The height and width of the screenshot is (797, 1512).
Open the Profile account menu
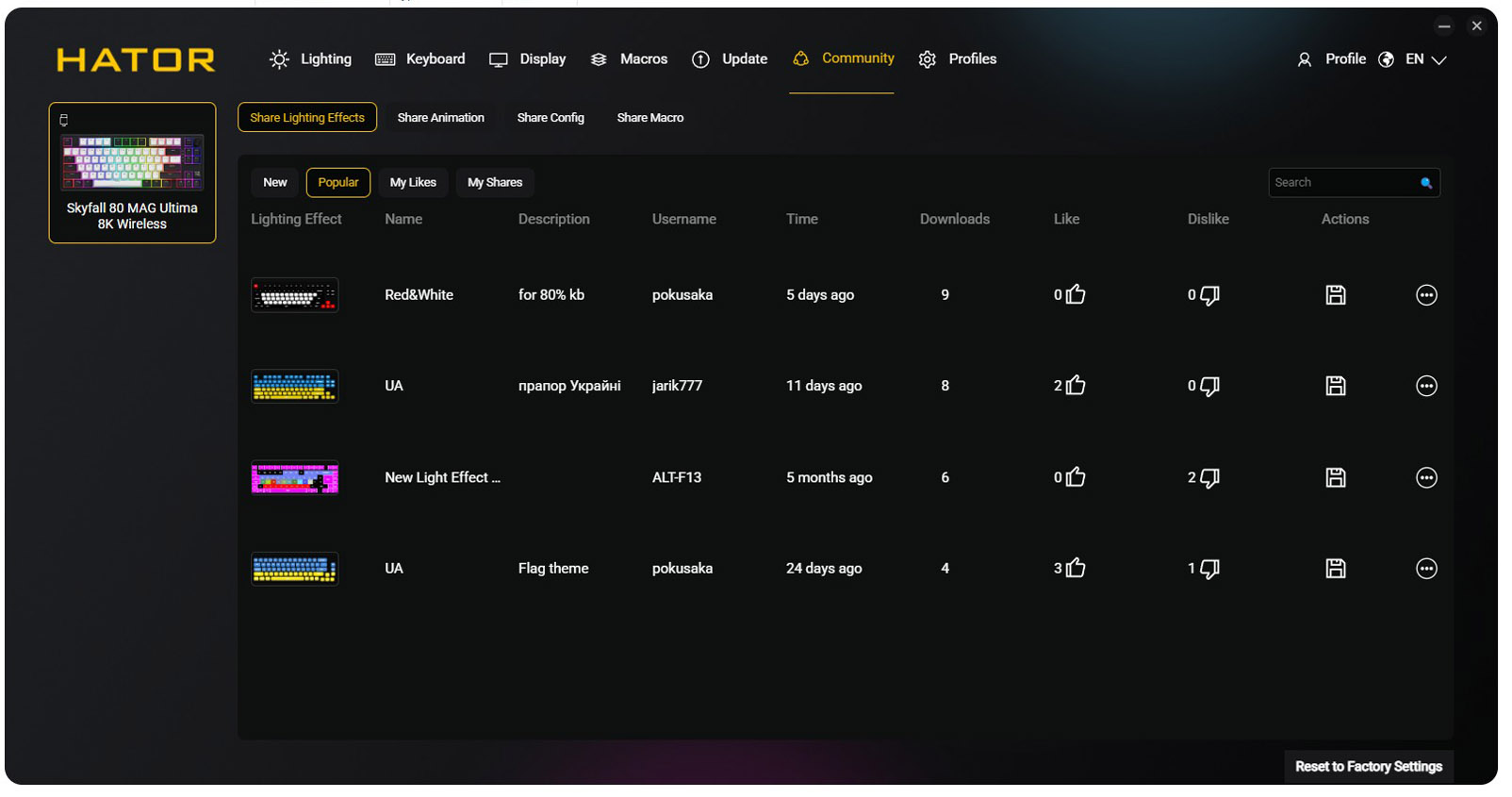point(1332,59)
